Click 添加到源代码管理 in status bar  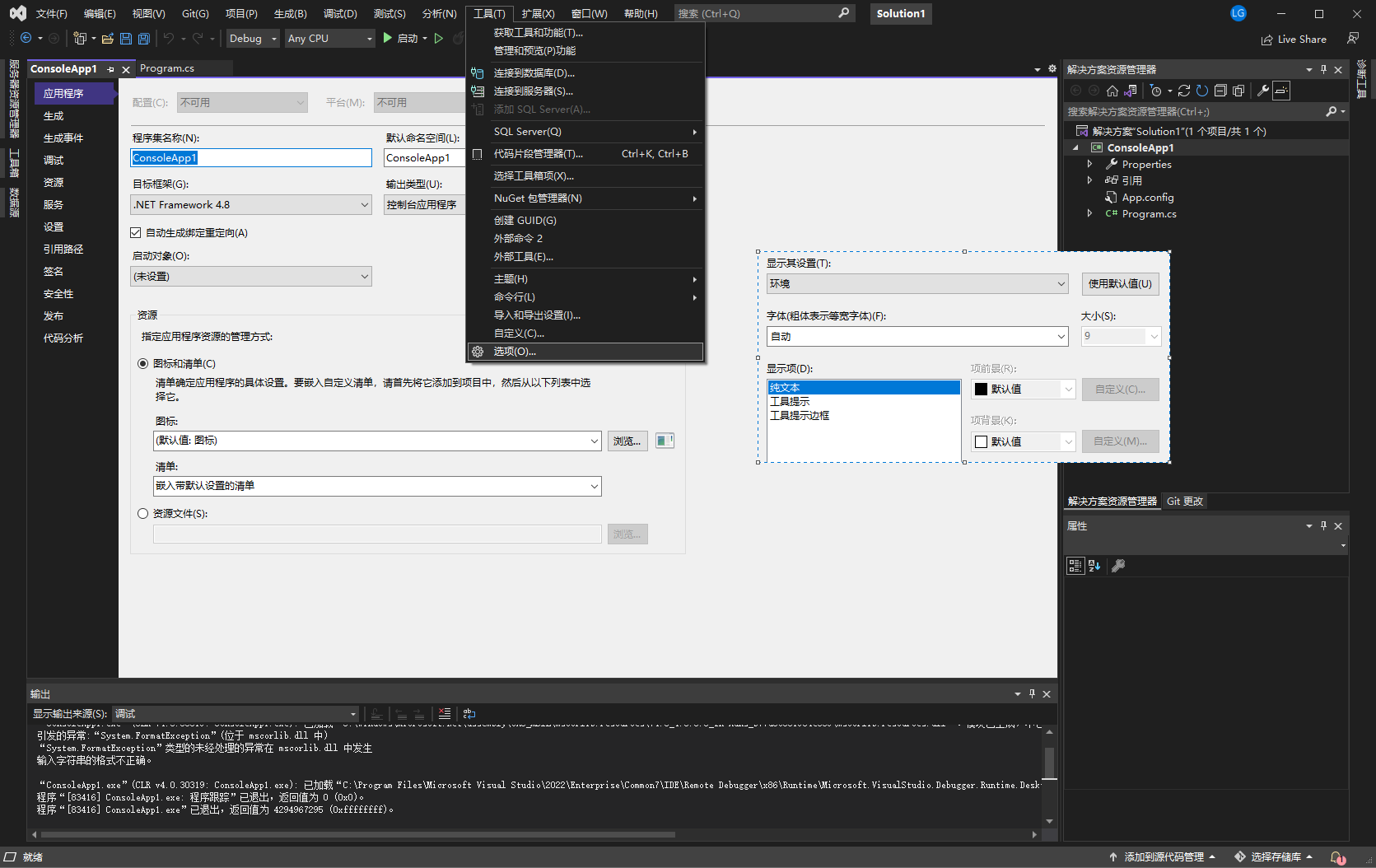1163,857
